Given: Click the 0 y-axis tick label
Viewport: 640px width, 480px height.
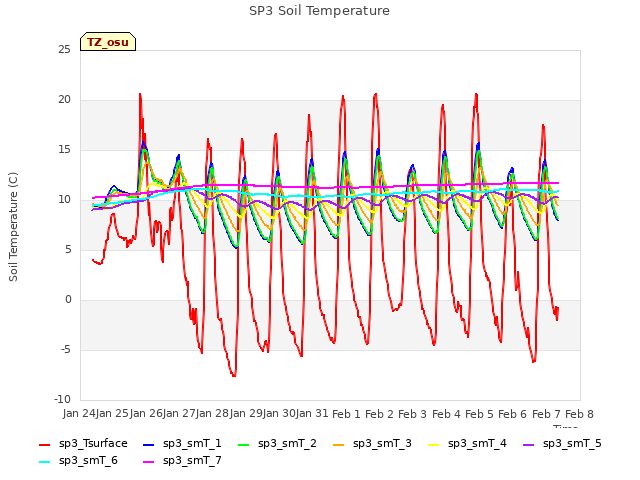Looking at the screenshot, I should pos(68,300).
